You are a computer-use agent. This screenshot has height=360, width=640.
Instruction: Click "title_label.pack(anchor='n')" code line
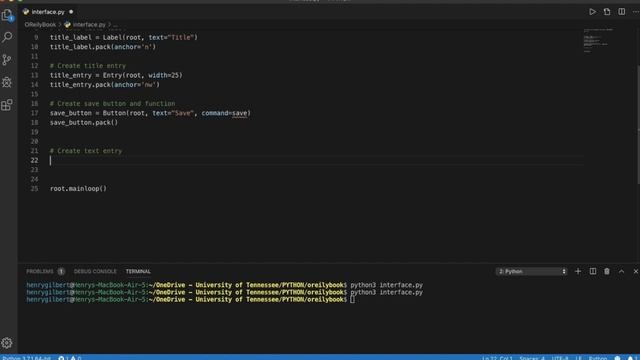click(x=103, y=47)
